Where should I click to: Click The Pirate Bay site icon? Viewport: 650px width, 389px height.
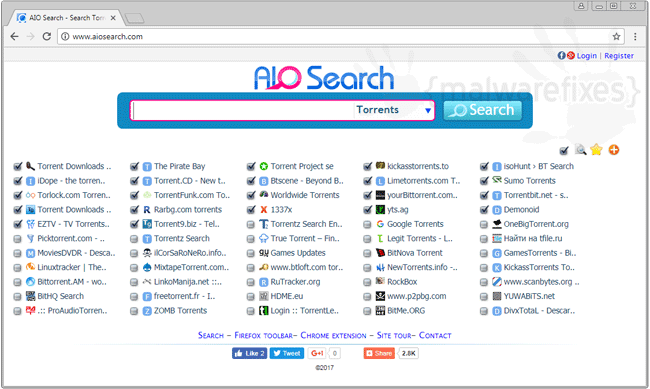147,167
